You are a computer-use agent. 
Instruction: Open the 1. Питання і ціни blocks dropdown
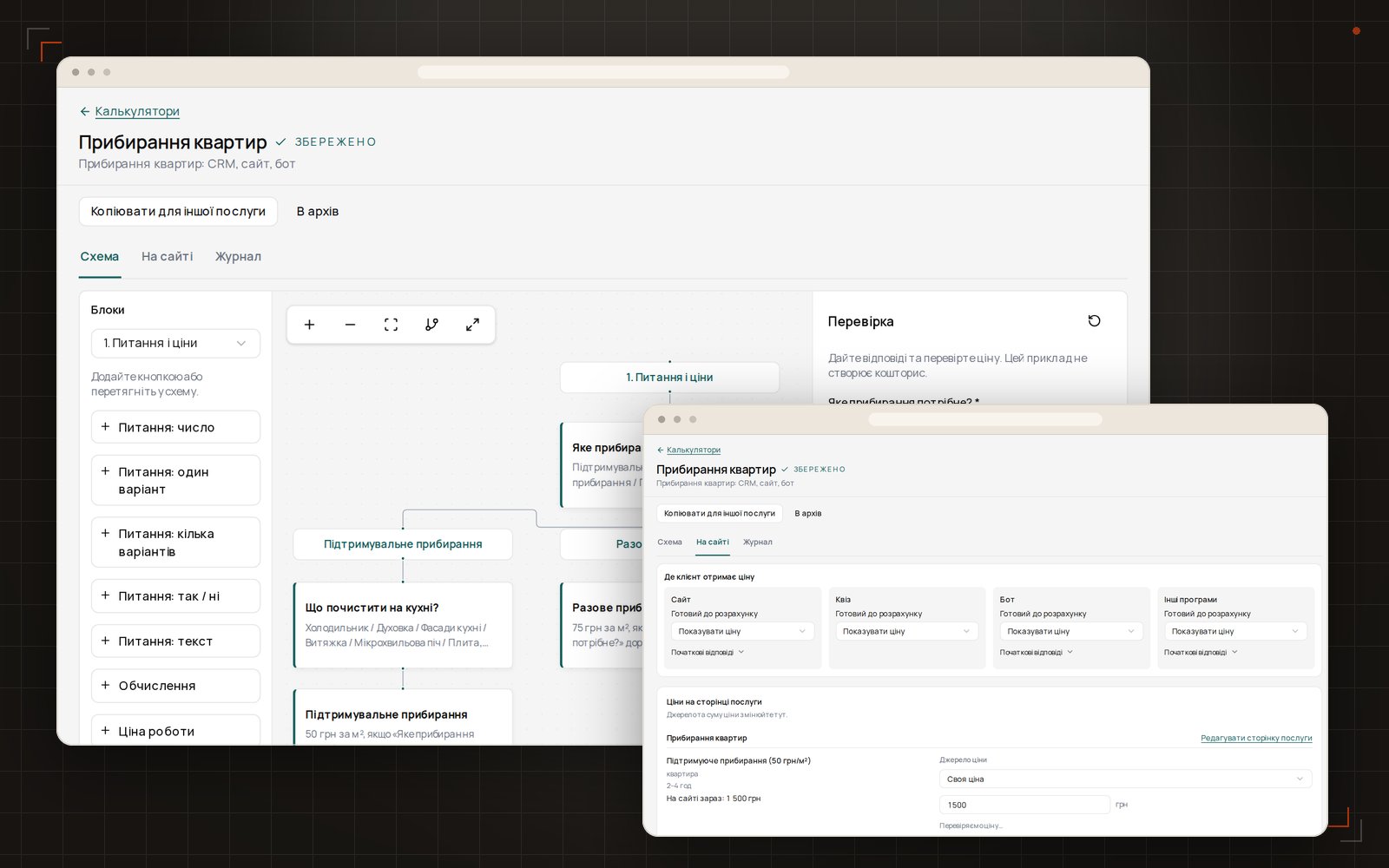point(175,343)
